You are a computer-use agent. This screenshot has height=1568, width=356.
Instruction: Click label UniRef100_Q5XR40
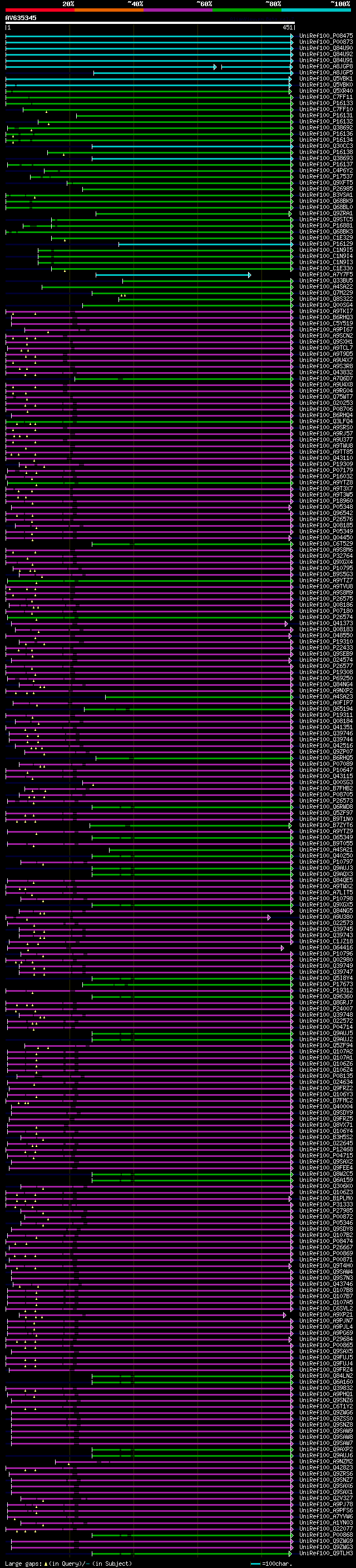tap(326, 91)
